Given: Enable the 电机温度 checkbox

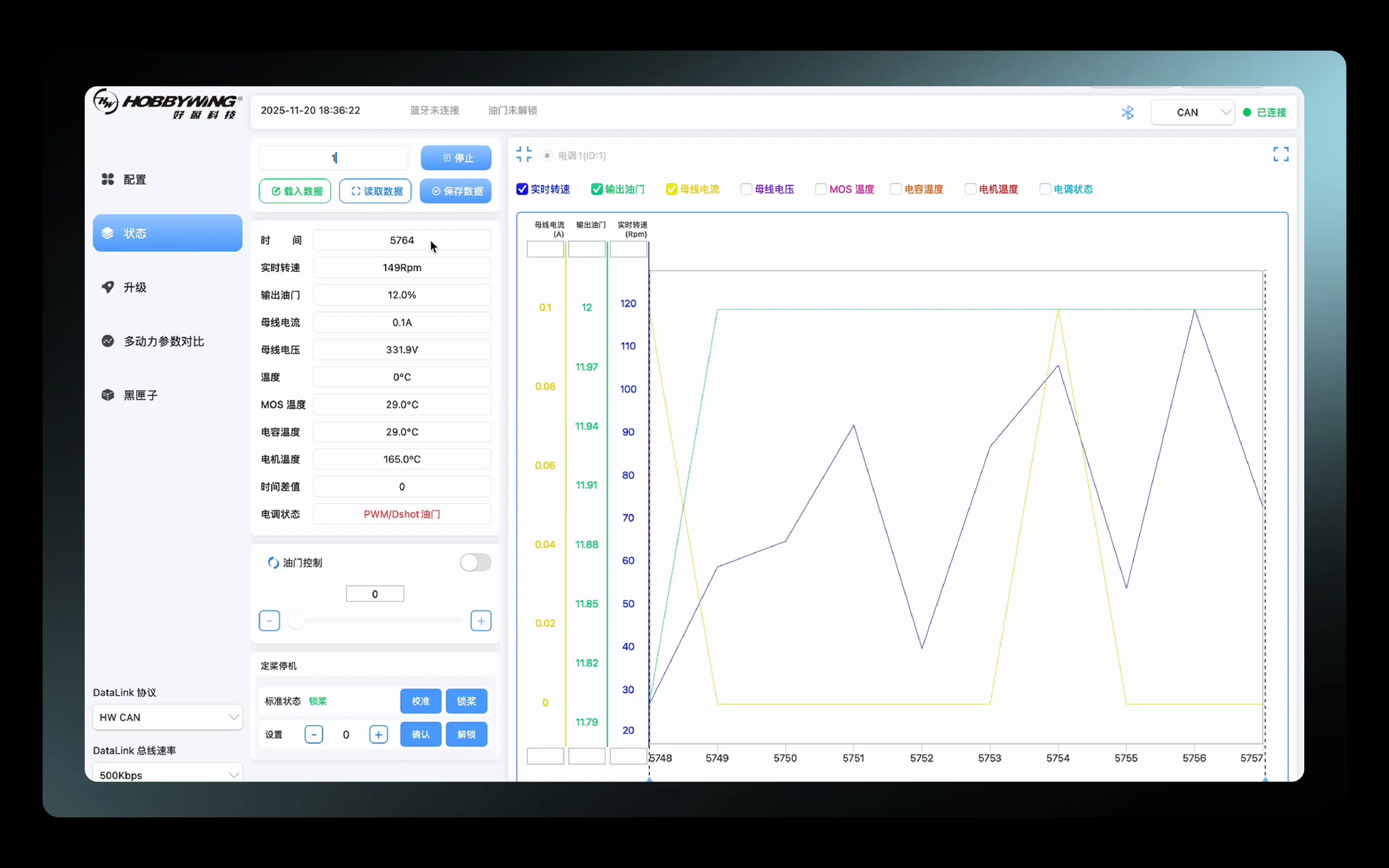Looking at the screenshot, I should [970, 189].
